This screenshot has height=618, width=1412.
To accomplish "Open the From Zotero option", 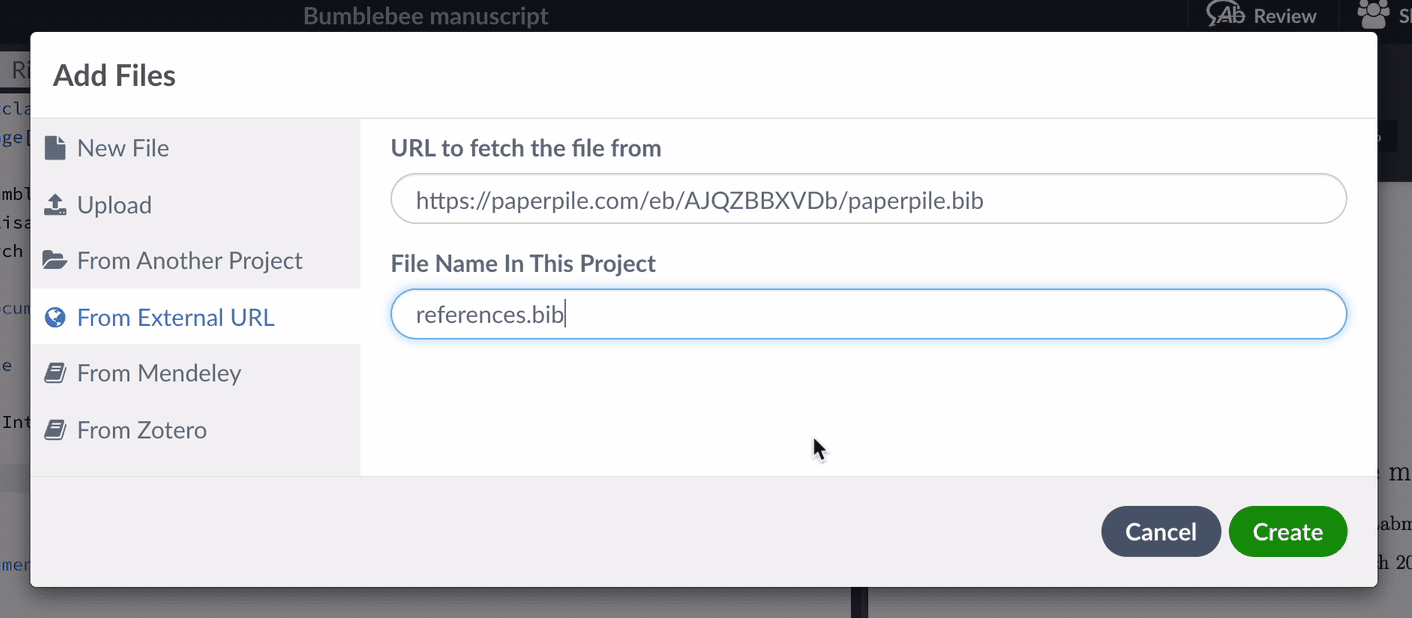I will (x=142, y=431).
